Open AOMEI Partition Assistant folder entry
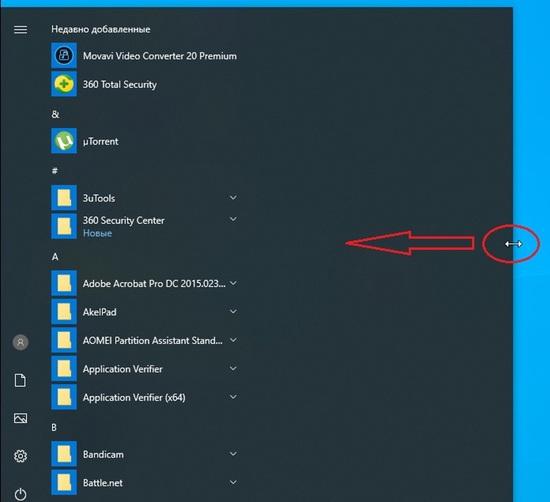Viewport: 550px width, 502px height. [x=145, y=340]
